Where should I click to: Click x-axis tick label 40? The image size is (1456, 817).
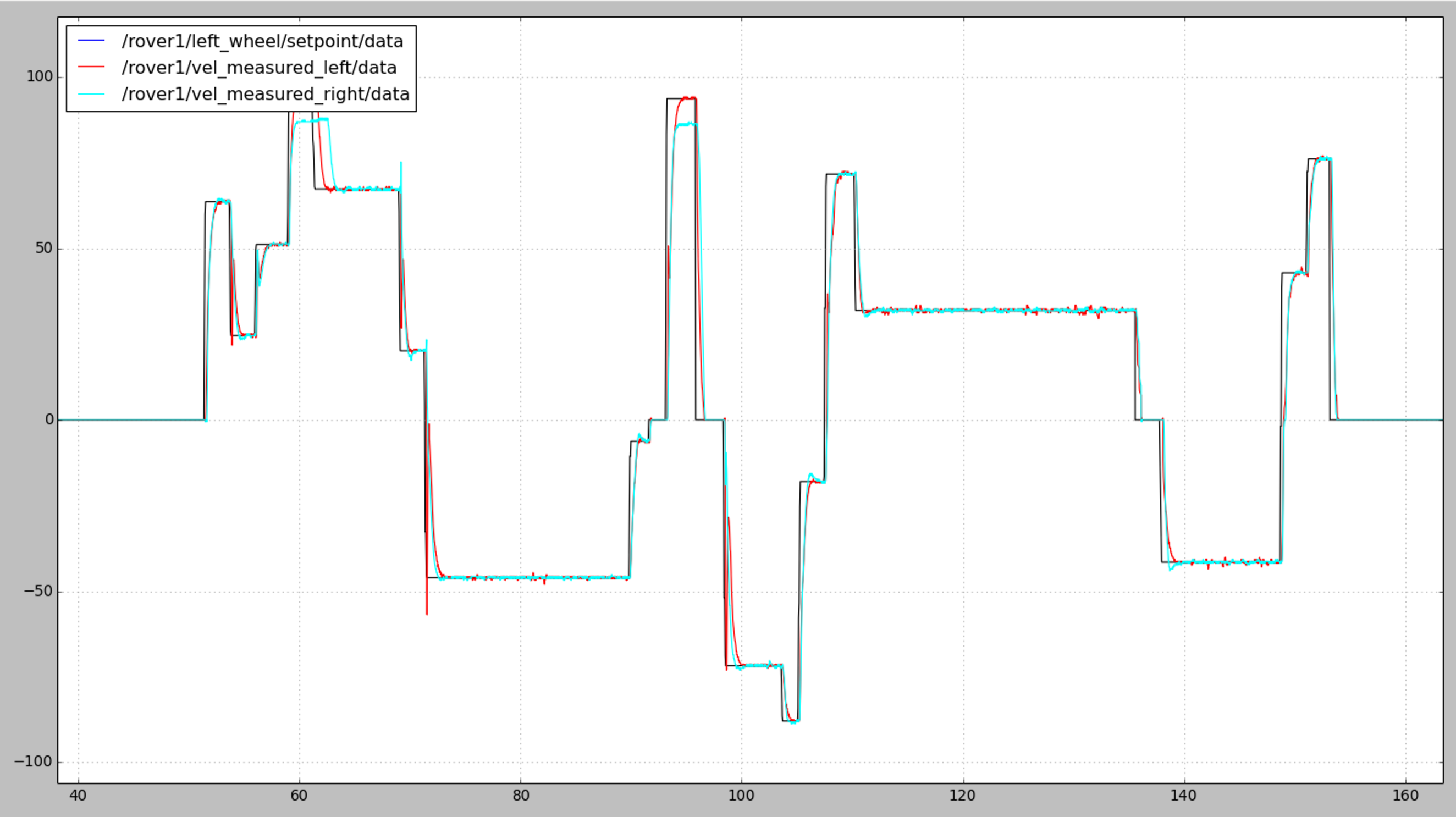pyautogui.click(x=78, y=796)
